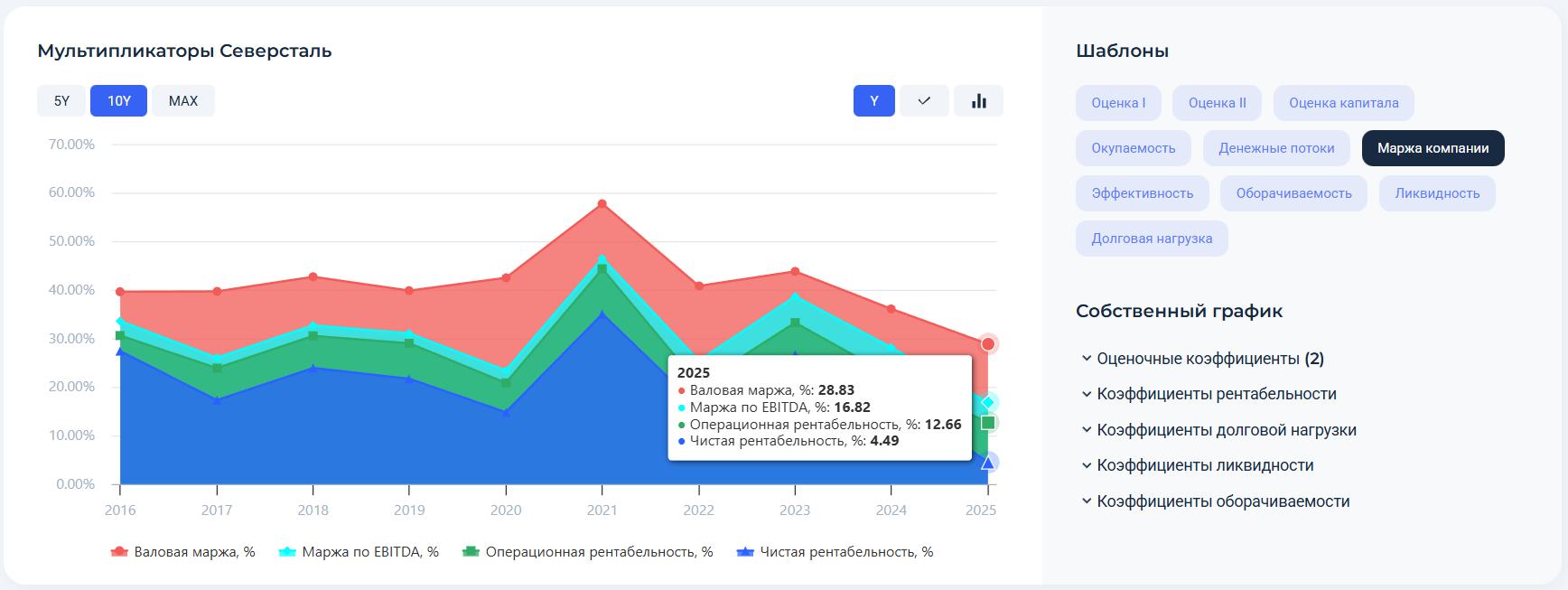Select the Оценка капитала template
The height and width of the screenshot is (590, 1568).
tap(1343, 103)
